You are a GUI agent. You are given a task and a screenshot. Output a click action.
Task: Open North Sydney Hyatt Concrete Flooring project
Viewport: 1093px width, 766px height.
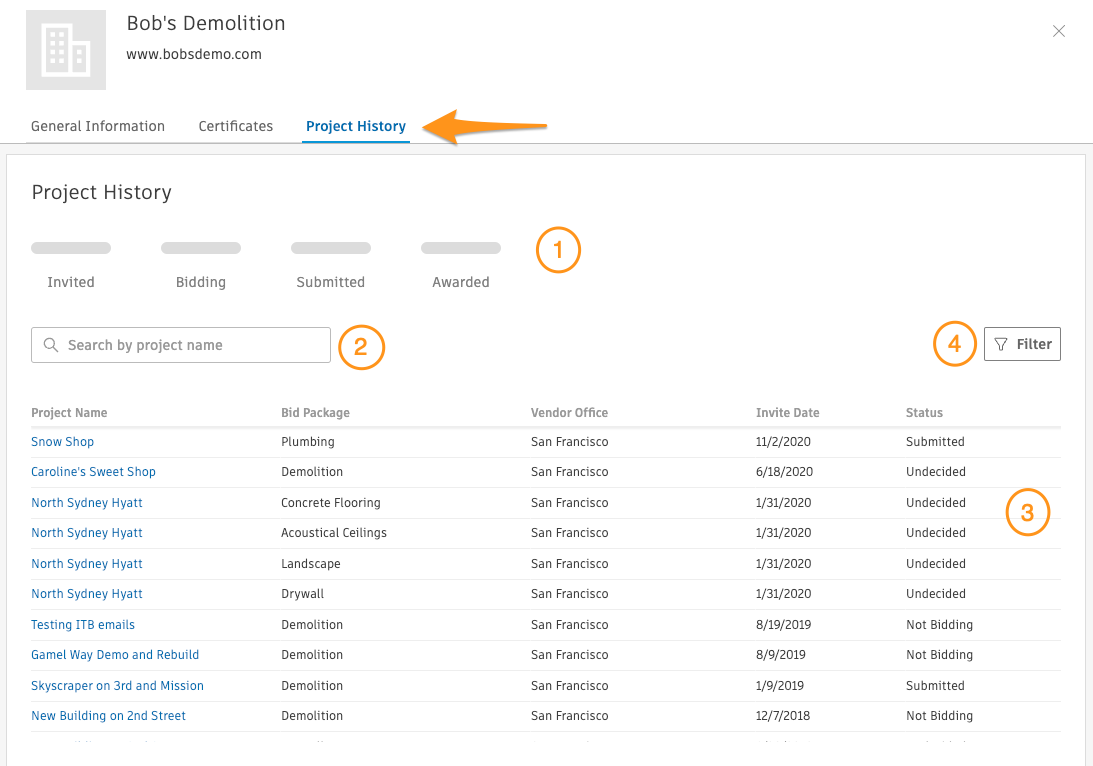(x=87, y=503)
